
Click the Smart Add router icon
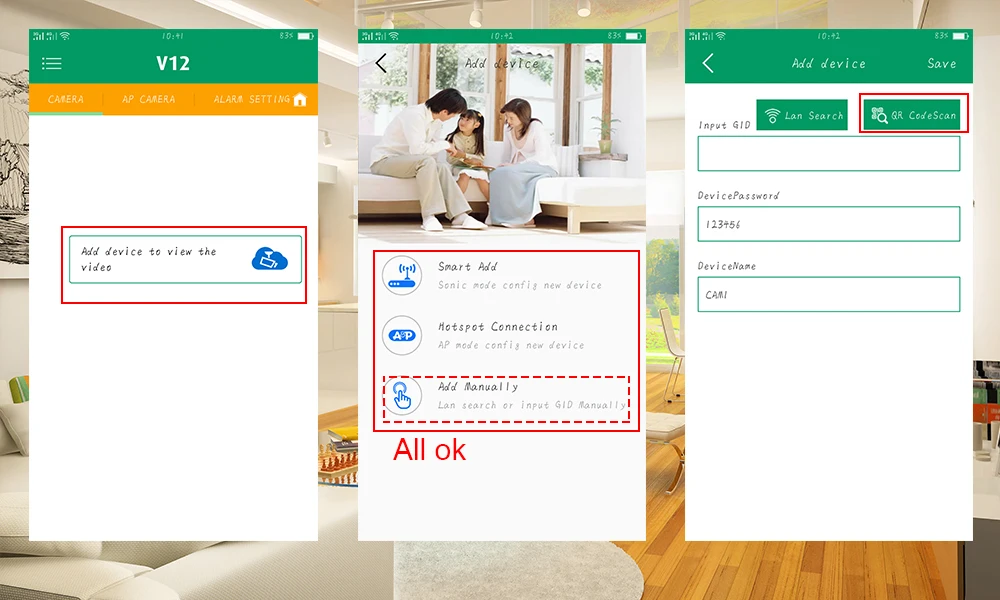(402, 275)
